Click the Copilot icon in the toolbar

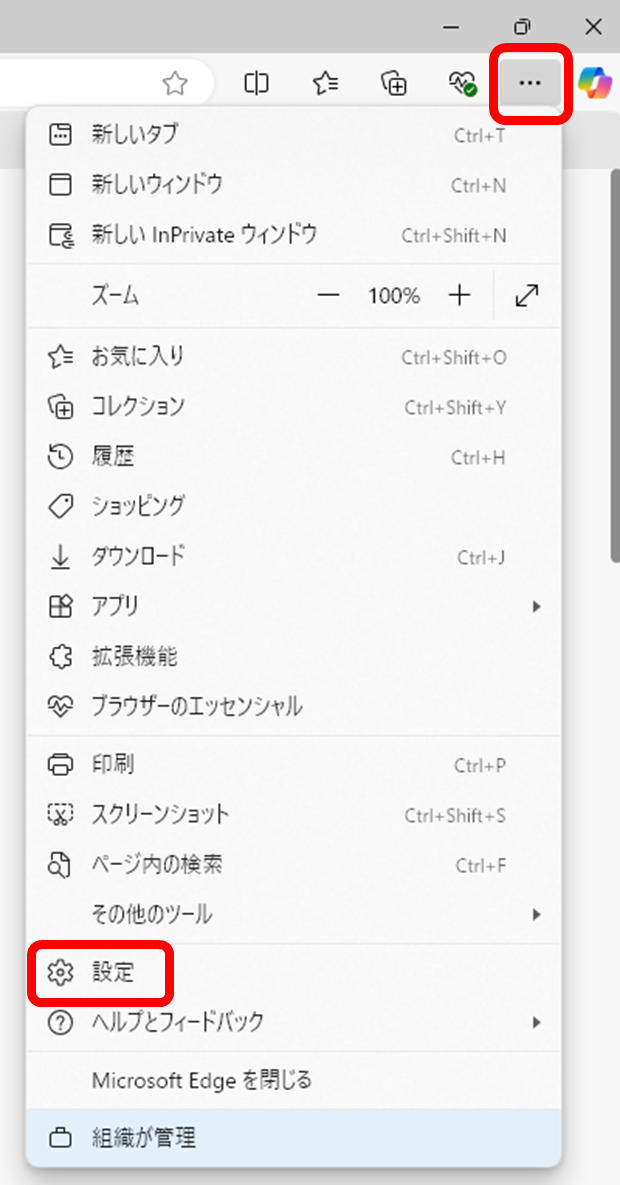[596, 83]
